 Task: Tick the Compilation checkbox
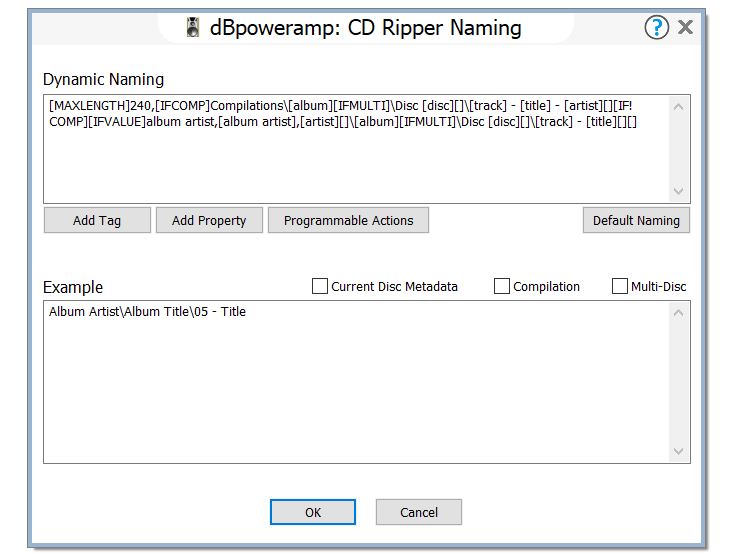click(502, 287)
